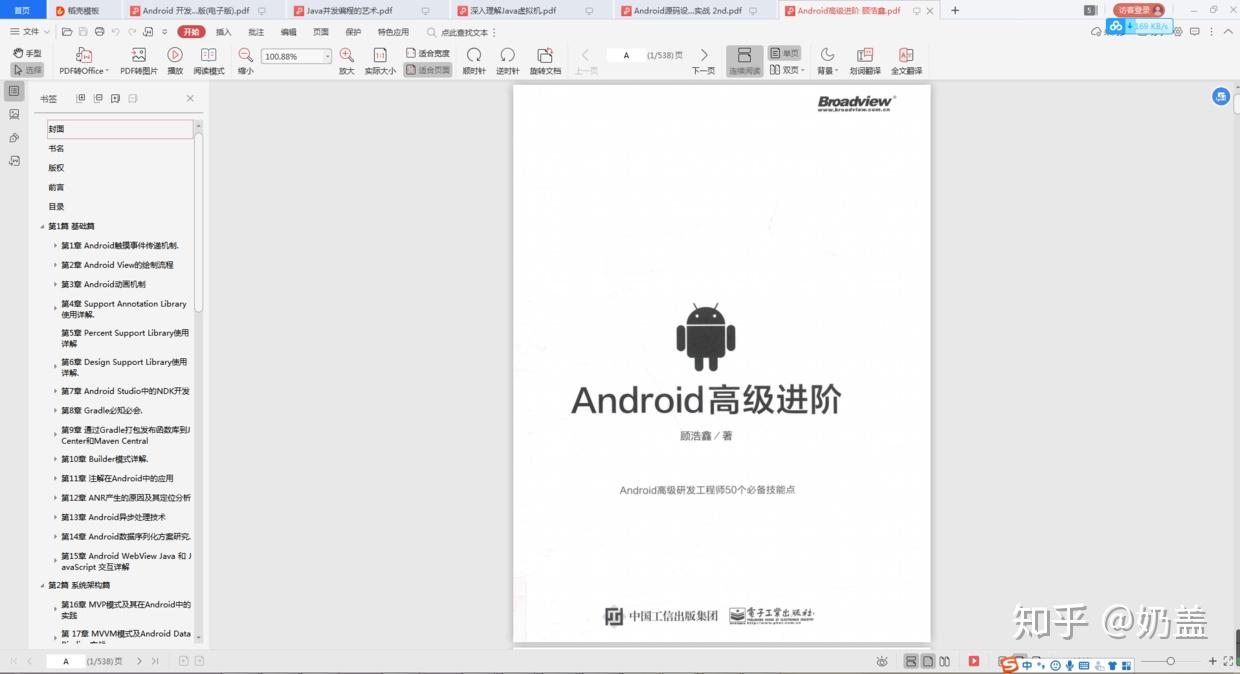Show the thumbnails panel in left sidebar
Viewport: 1240px width, 674px height.
14,114
